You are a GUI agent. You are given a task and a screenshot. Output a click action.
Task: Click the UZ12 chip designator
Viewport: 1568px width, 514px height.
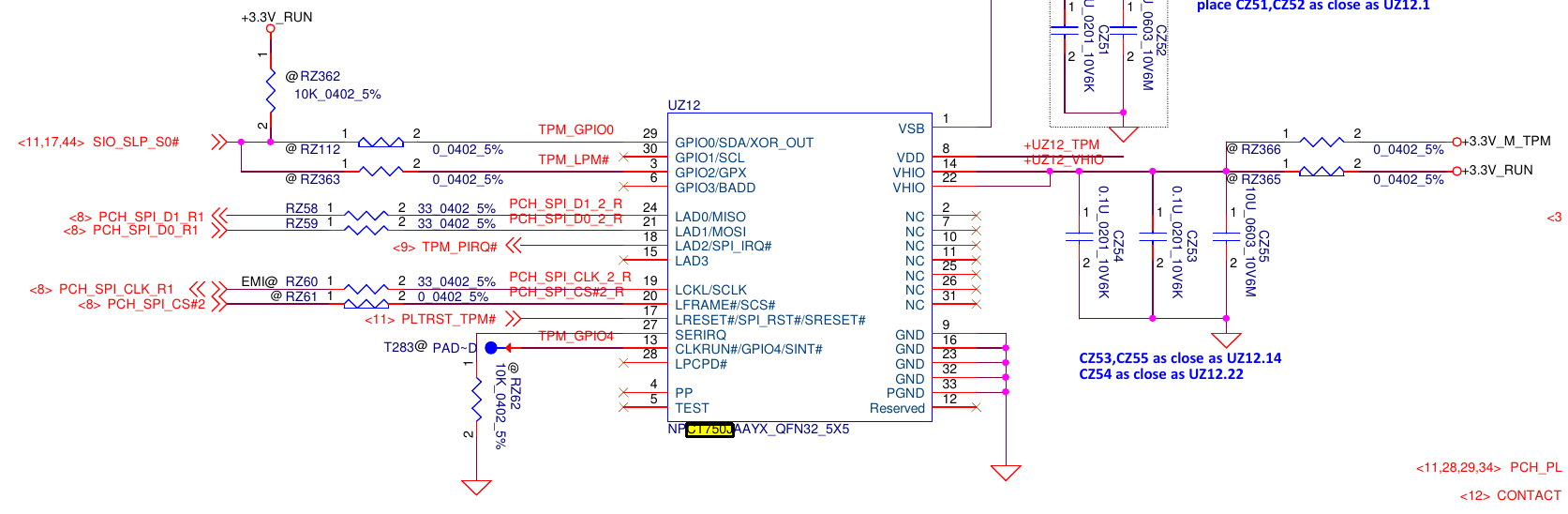pos(684,105)
